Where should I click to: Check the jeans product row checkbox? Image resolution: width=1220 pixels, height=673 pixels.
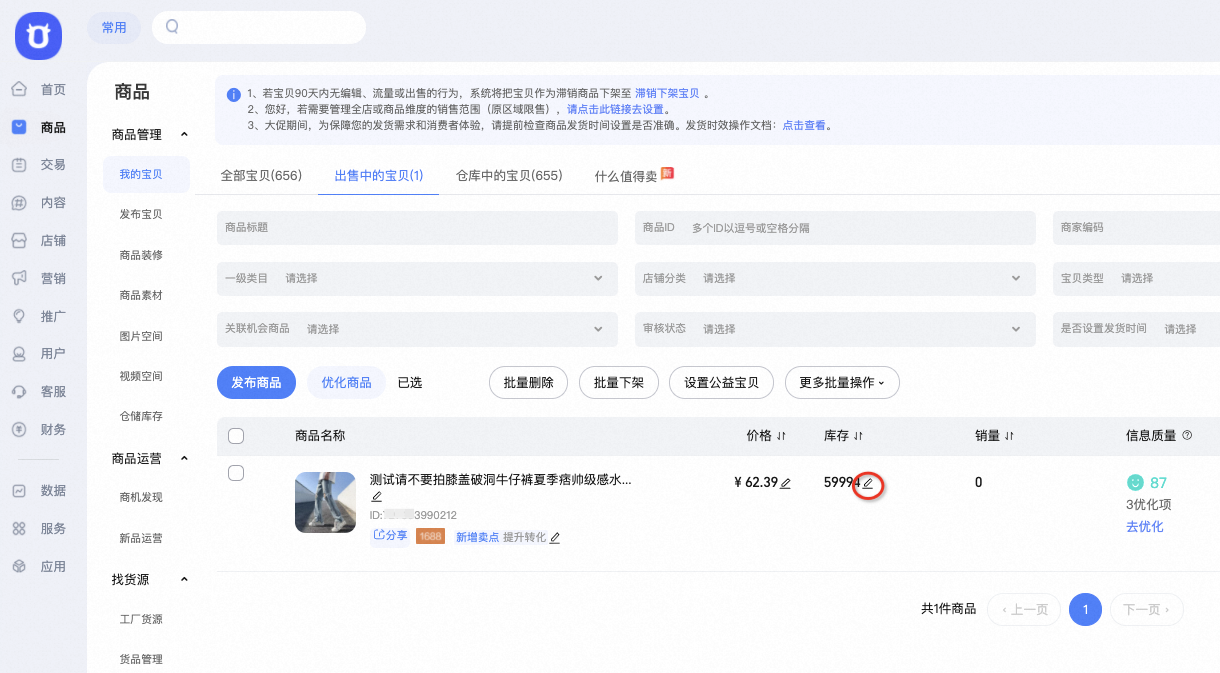(236, 473)
